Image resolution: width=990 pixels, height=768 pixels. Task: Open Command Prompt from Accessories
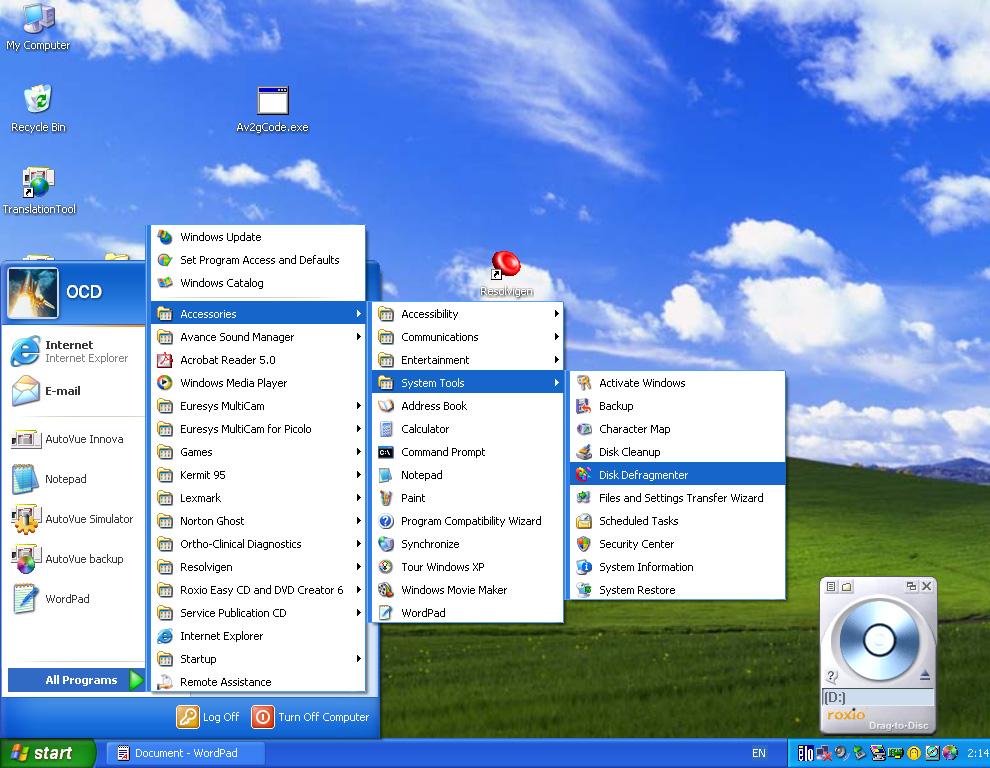click(468, 452)
